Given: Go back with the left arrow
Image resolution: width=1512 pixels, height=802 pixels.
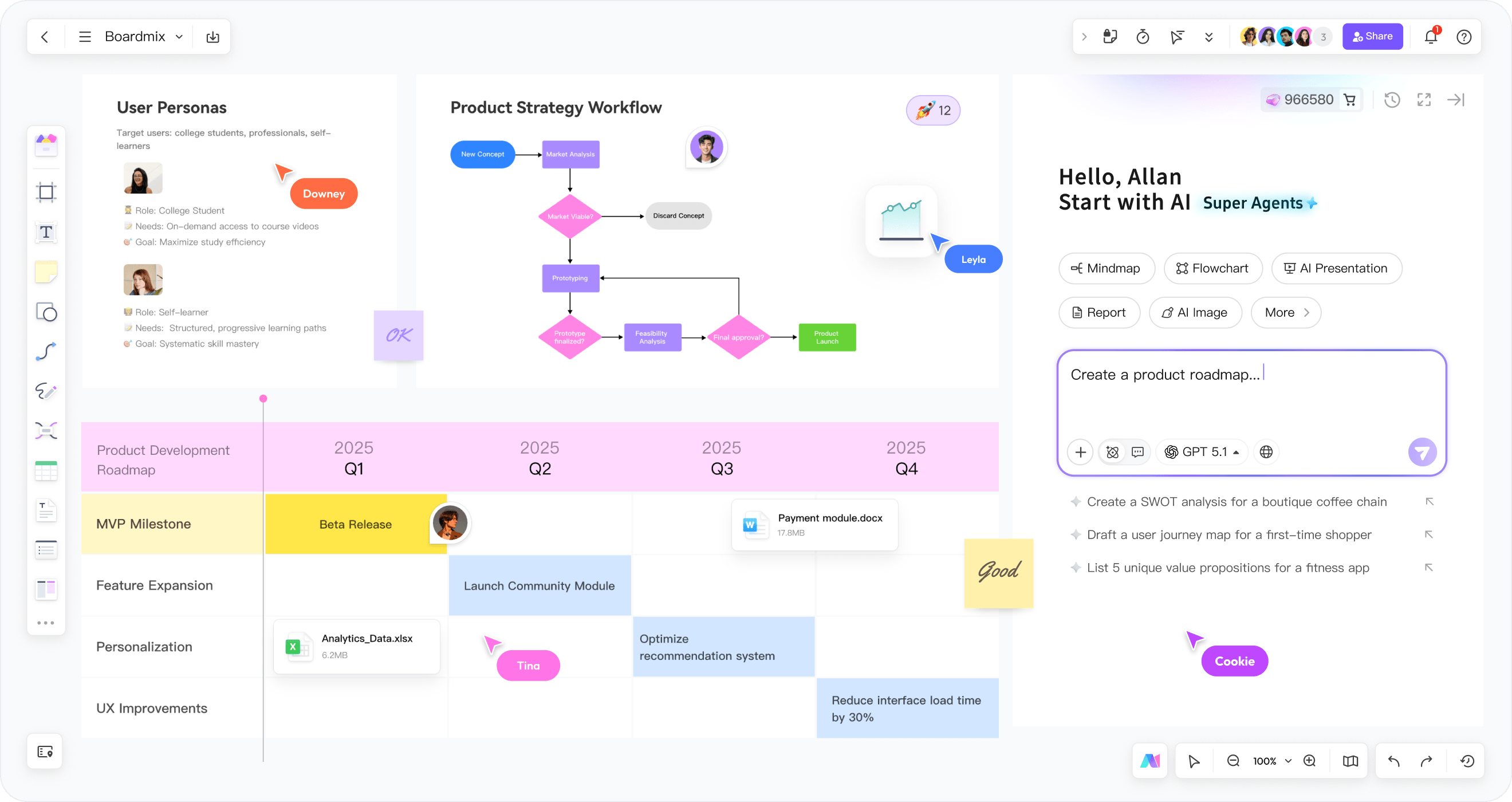Looking at the screenshot, I should pos(45,37).
